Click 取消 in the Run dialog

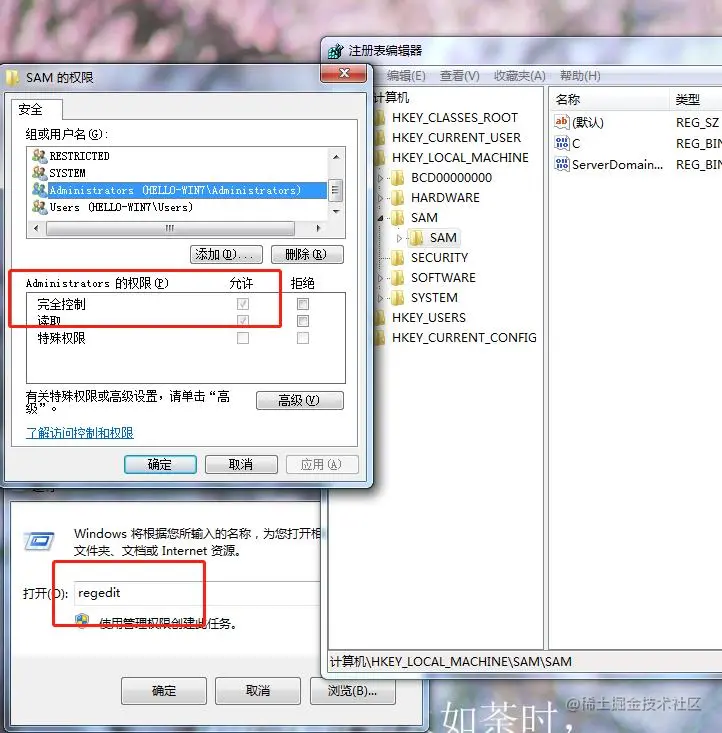(x=258, y=690)
